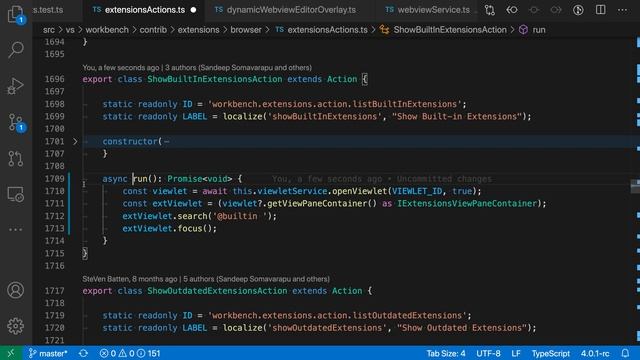Open the Remote Explorer view
The height and width of the screenshot is (360, 640).
(x=16, y=194)
